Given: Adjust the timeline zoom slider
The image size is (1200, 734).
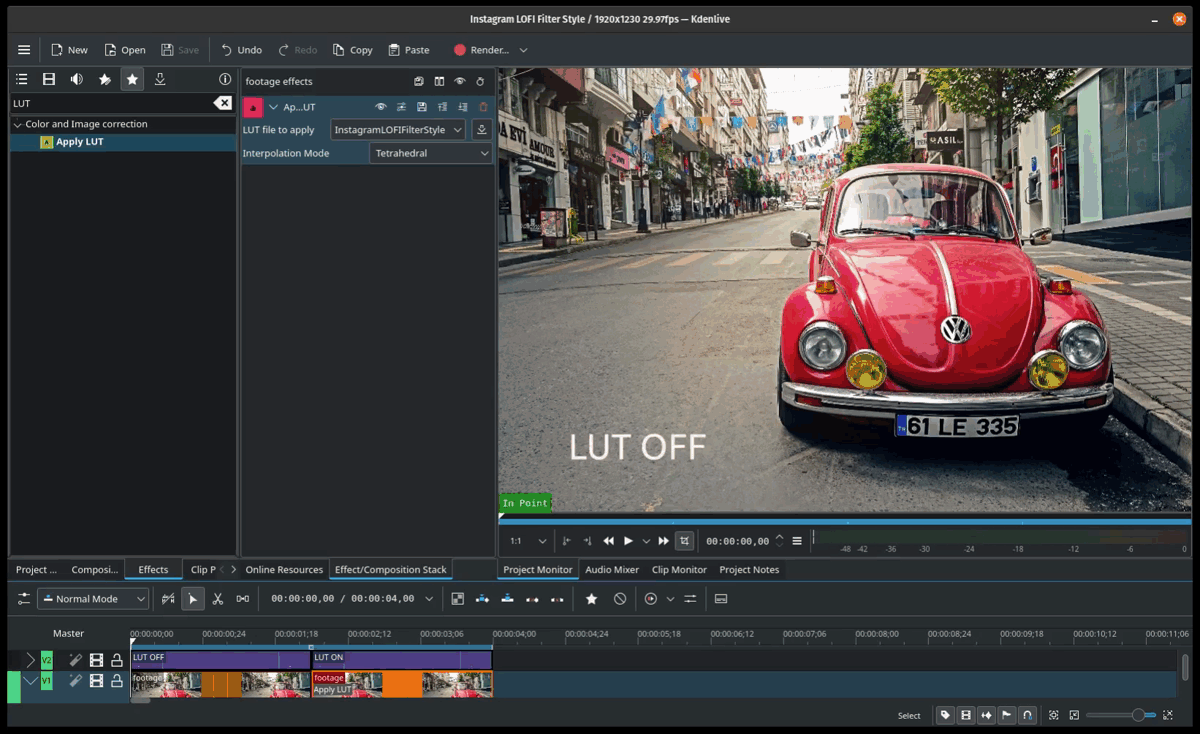Looking at the screenshot, I should pyautogui.click(x=1120, y=715).
